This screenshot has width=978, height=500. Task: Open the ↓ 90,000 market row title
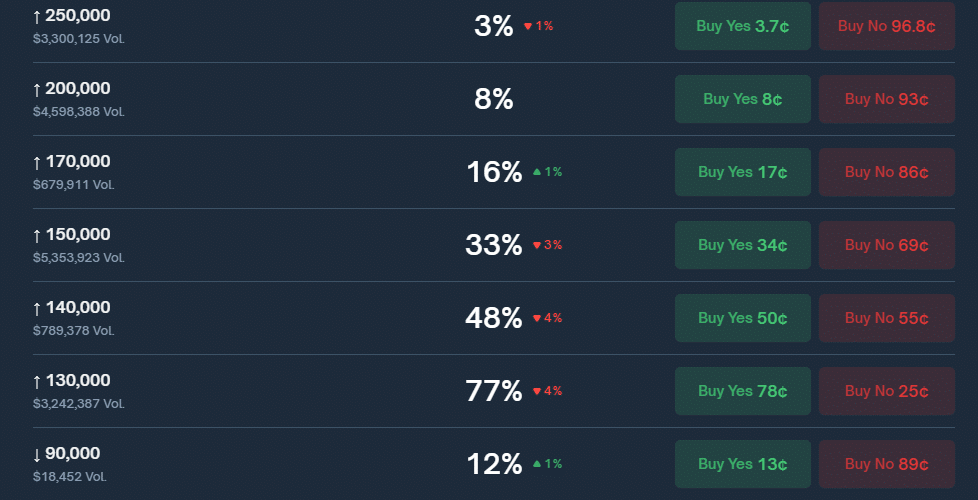point(66,454)
